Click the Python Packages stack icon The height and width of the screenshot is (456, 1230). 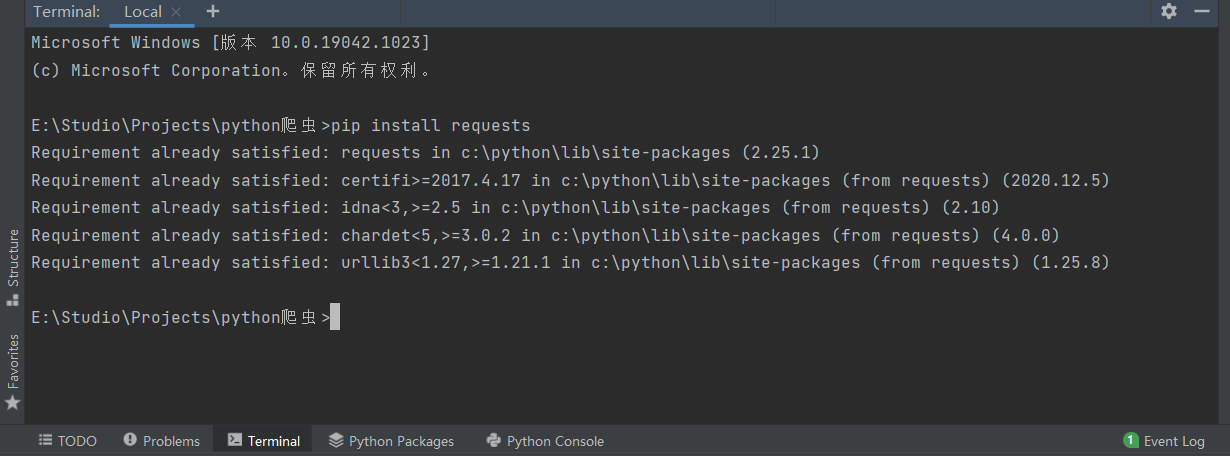click(x=336, y=441)
